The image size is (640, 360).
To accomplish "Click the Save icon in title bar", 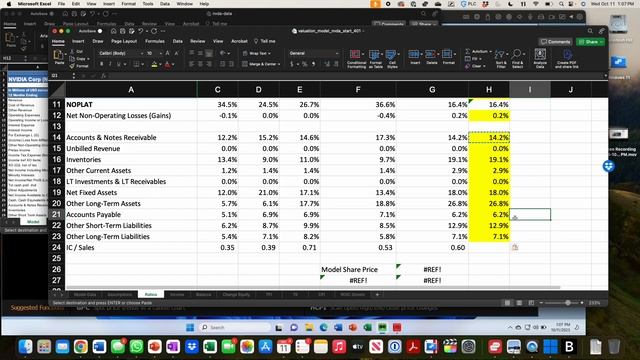I will [122, 31].
